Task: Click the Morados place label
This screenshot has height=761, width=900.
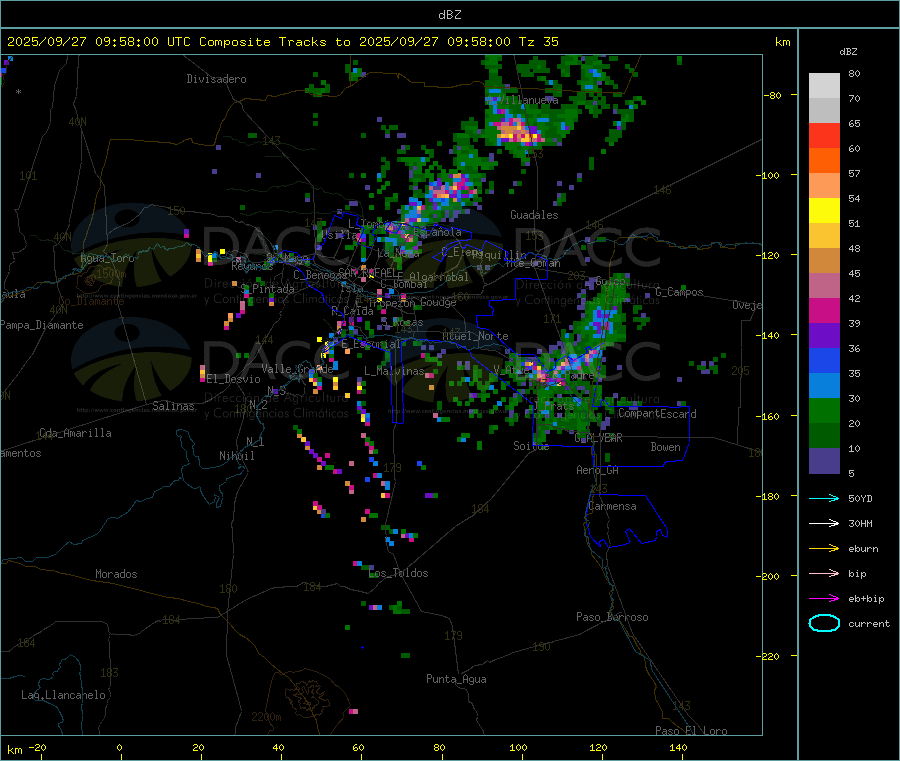Action: click(x=116, y=574)
